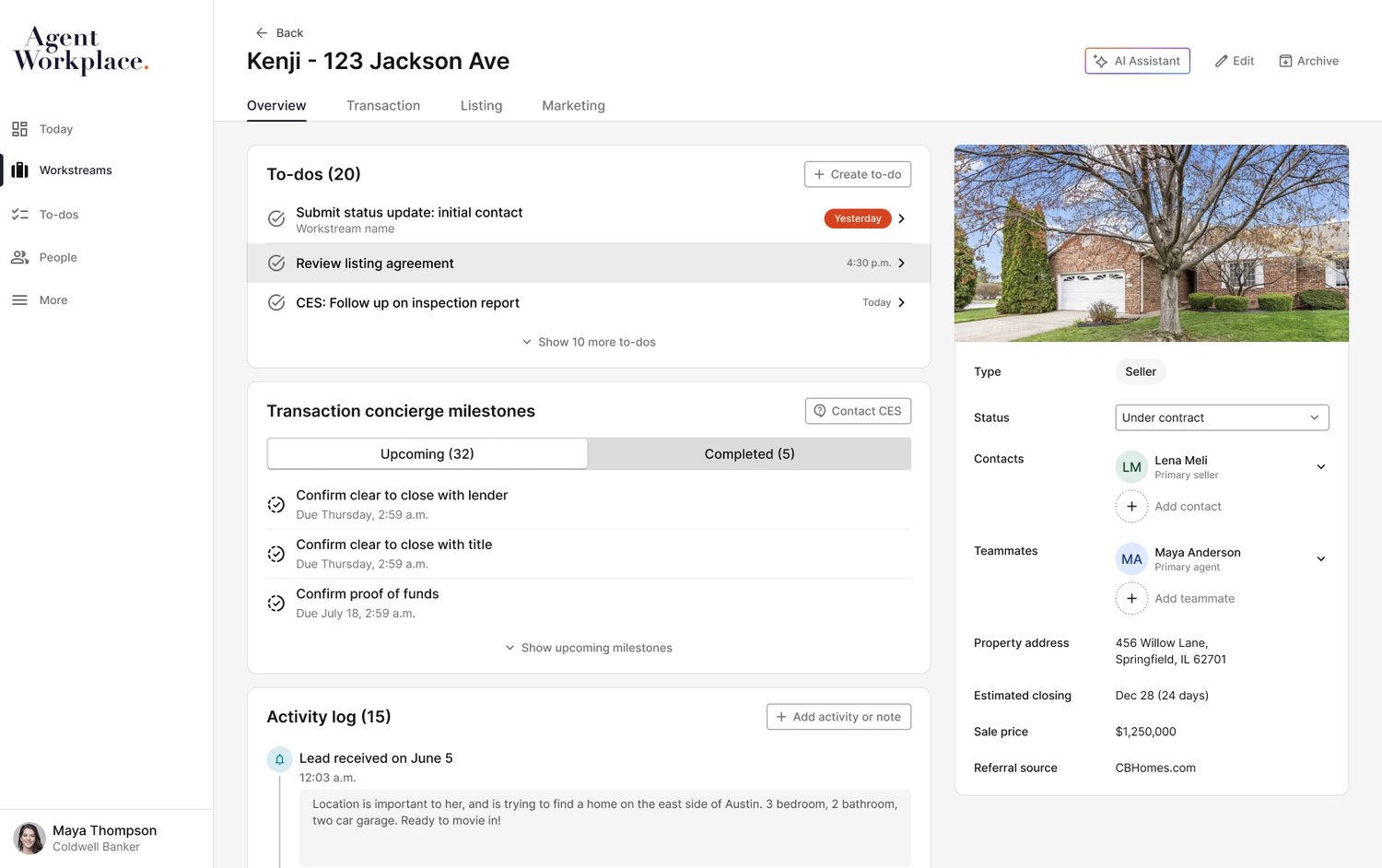Check off Confirm clear to close with title

click(276, 554)
